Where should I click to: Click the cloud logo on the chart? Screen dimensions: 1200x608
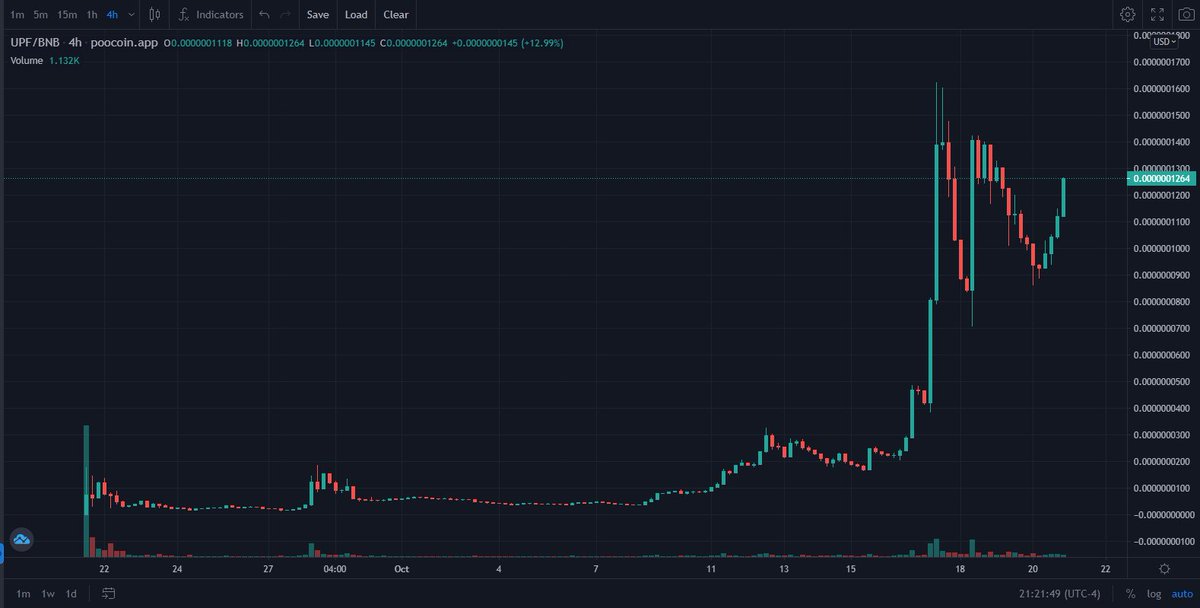(x=22, y=540)
